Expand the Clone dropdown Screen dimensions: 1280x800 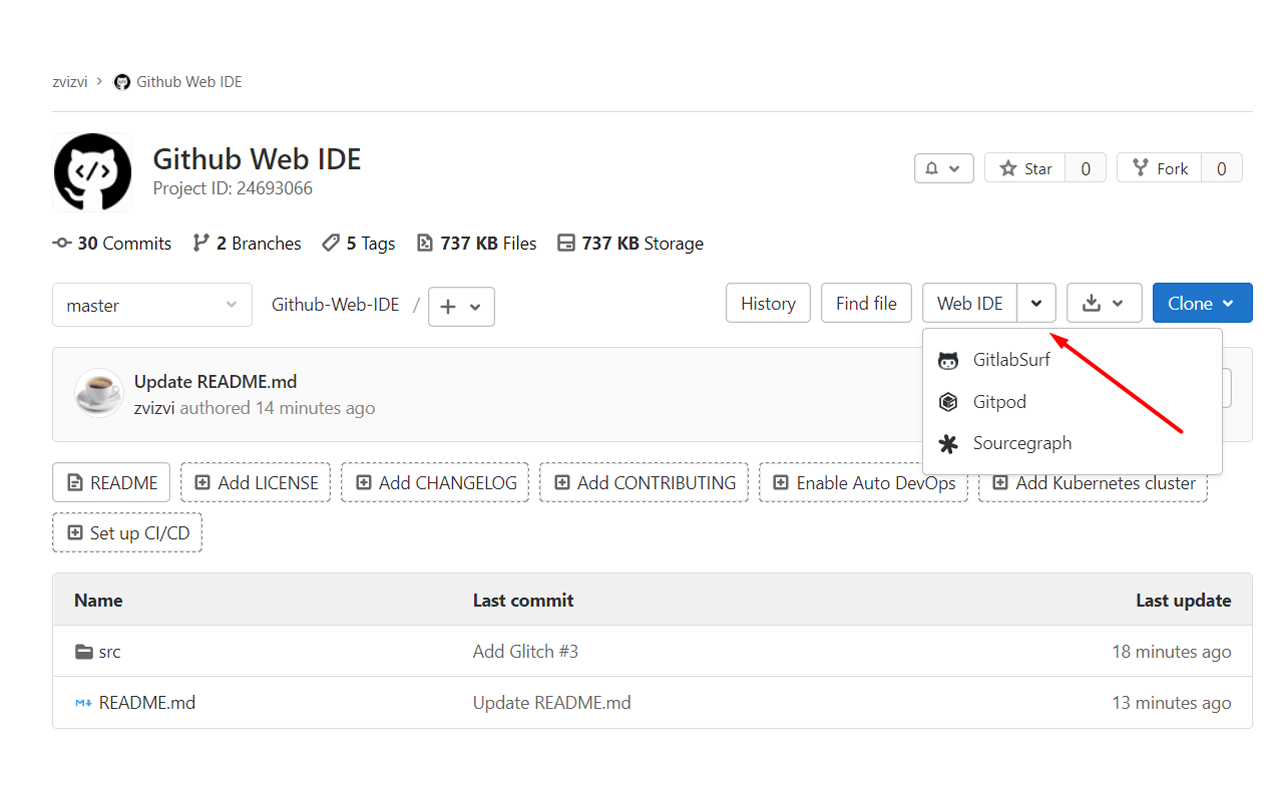1230,302
